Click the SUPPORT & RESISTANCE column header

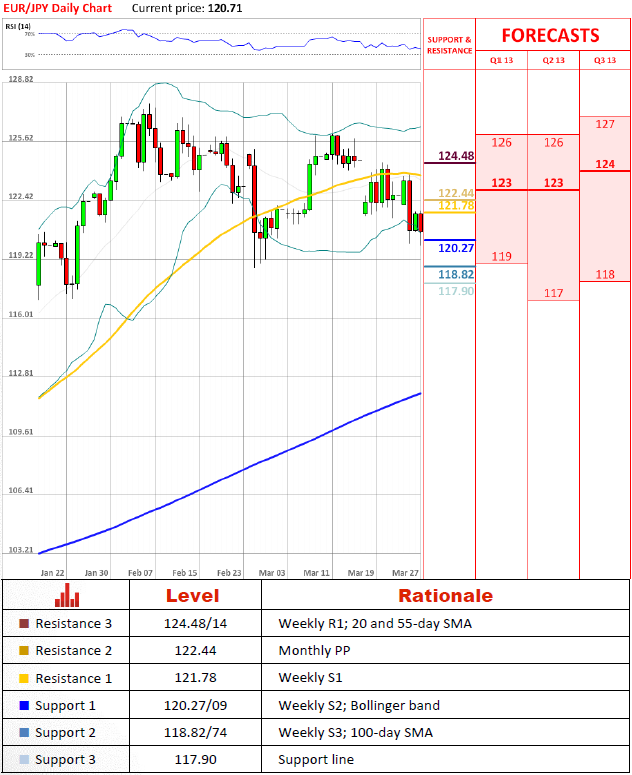point(449,45)
